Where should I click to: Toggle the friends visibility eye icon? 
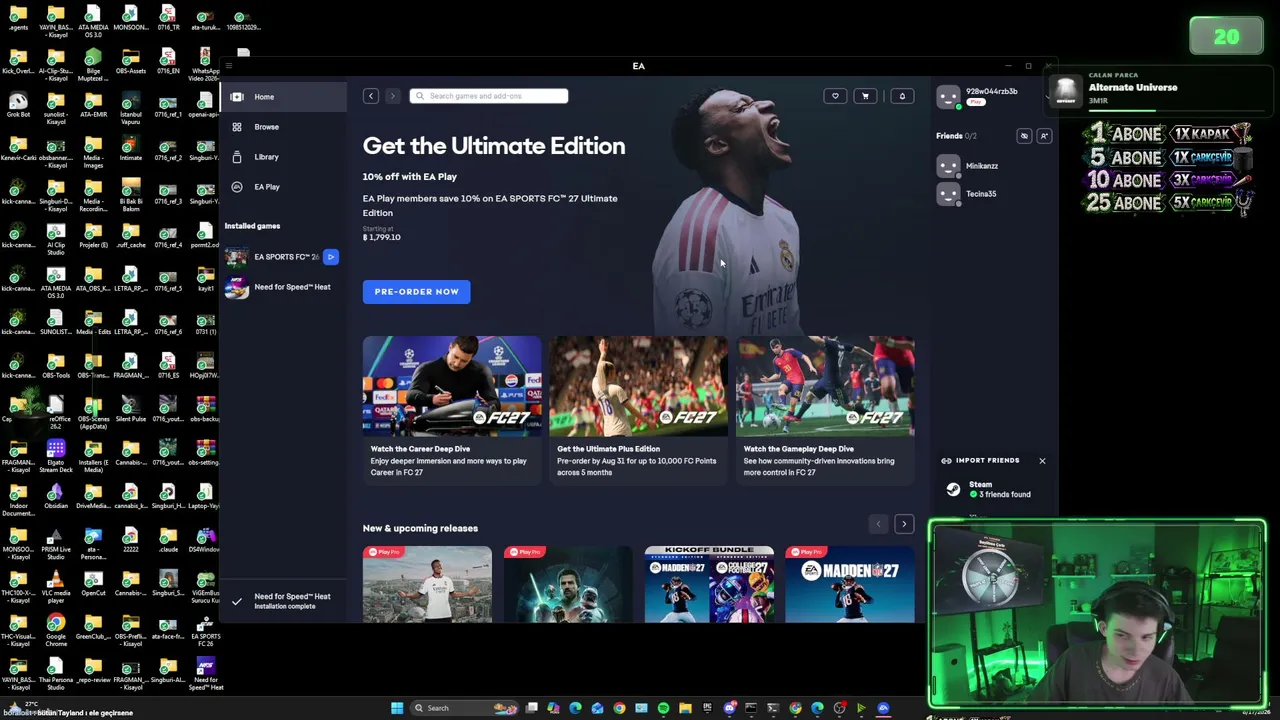[x=1024, y=136]
